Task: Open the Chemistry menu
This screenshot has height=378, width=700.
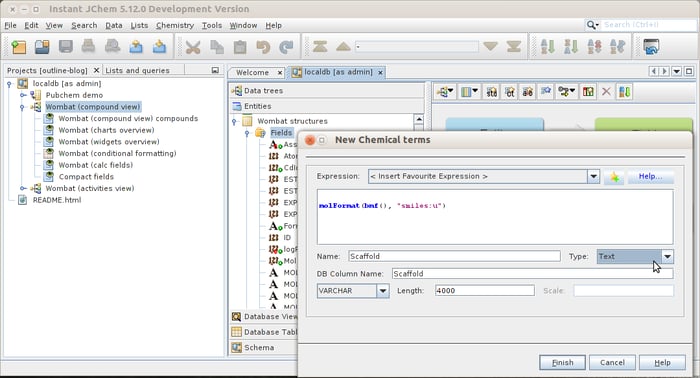Action: [x=175, y=25]
